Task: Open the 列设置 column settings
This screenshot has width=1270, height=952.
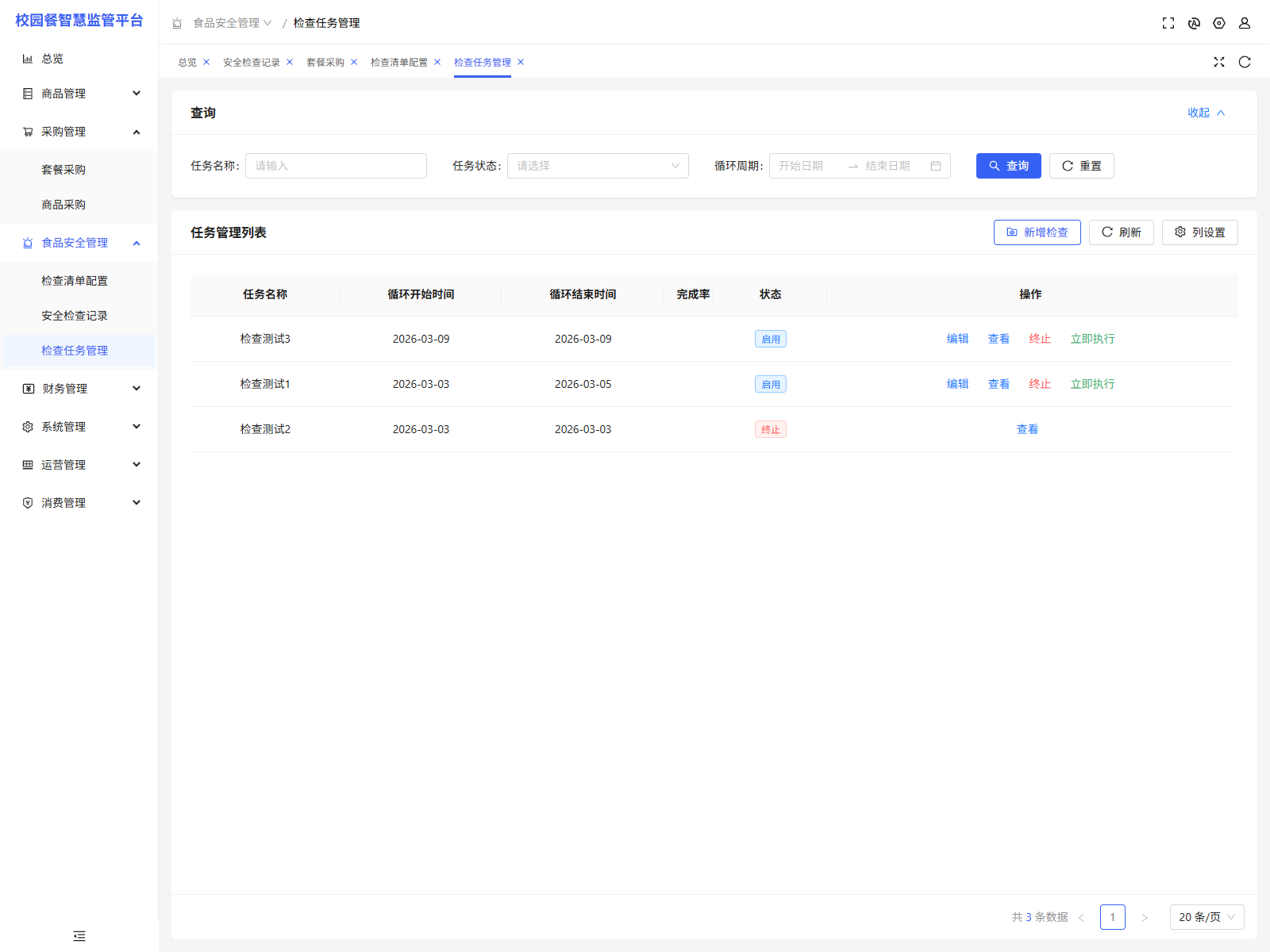Action: click(x=1199, y=232)
